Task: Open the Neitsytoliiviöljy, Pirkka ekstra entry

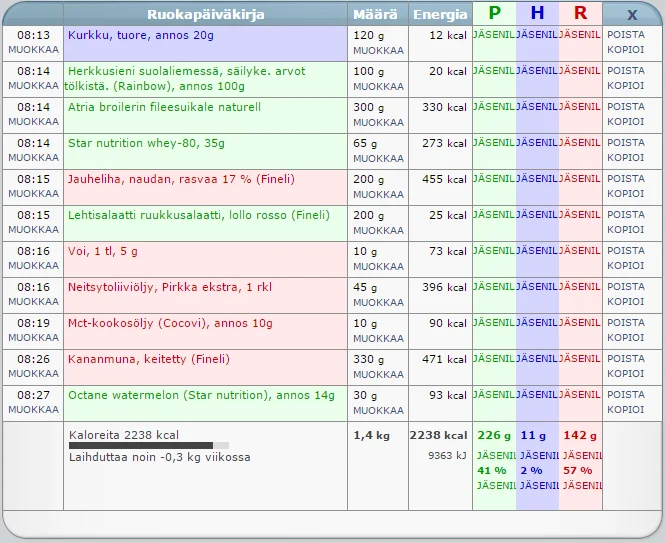Action: tap(170, 287)
